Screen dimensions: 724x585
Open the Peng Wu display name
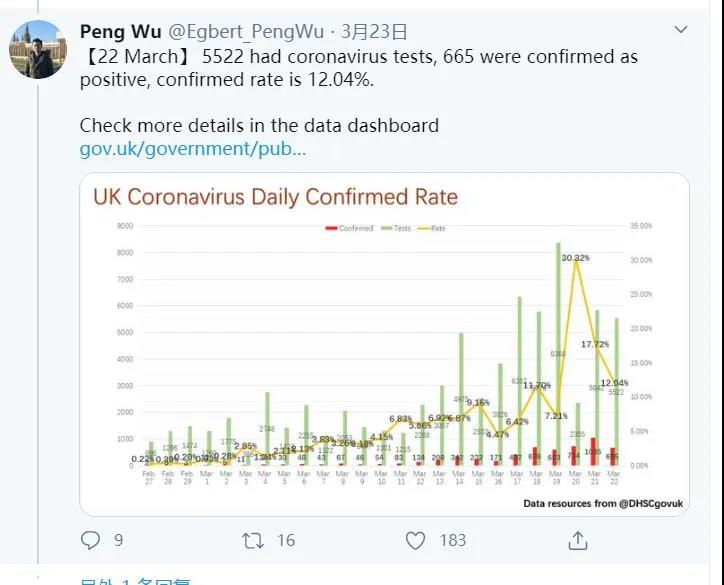coord(120,32)
